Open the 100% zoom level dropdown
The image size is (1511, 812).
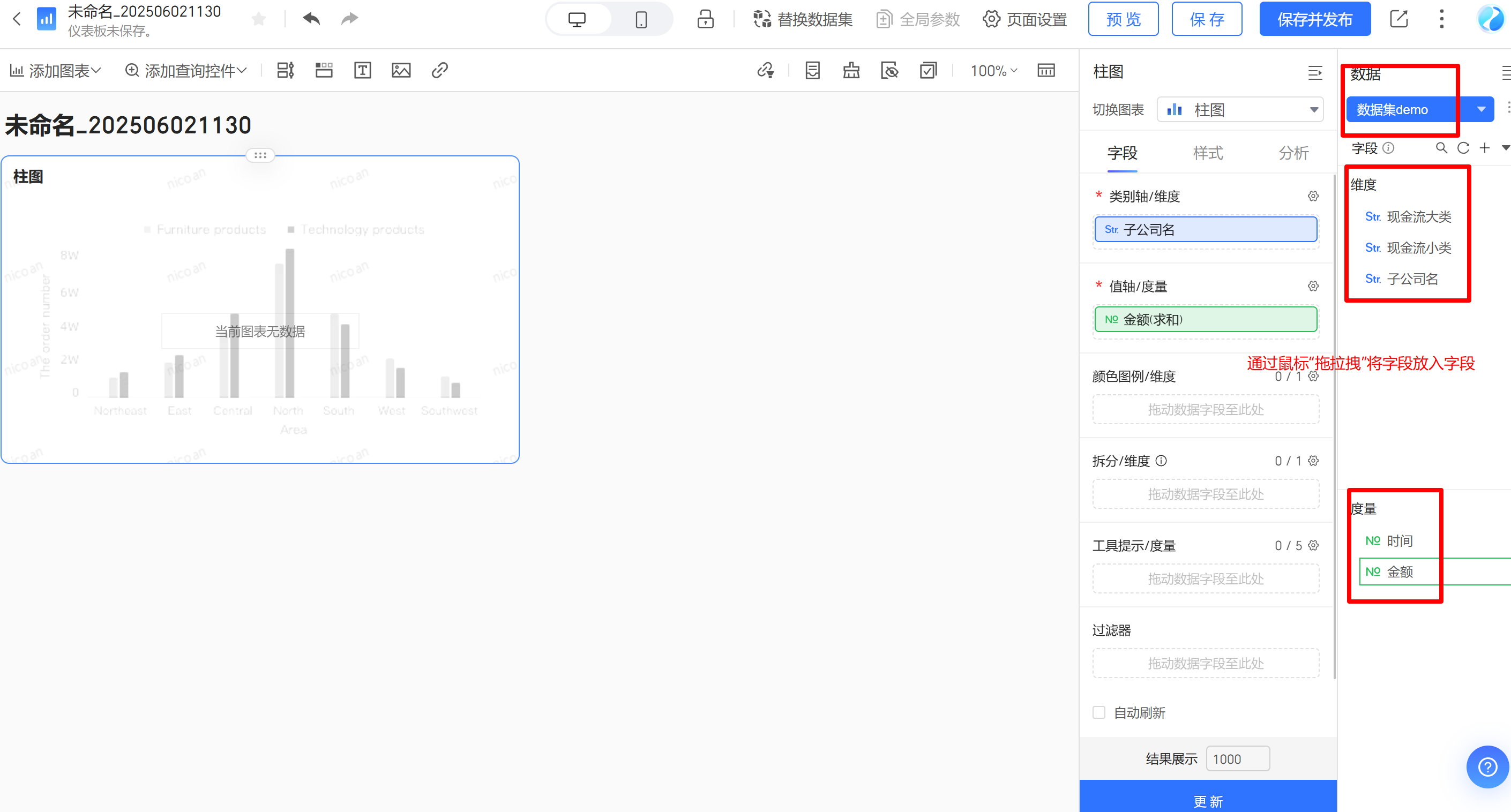[x=993, y=71]
